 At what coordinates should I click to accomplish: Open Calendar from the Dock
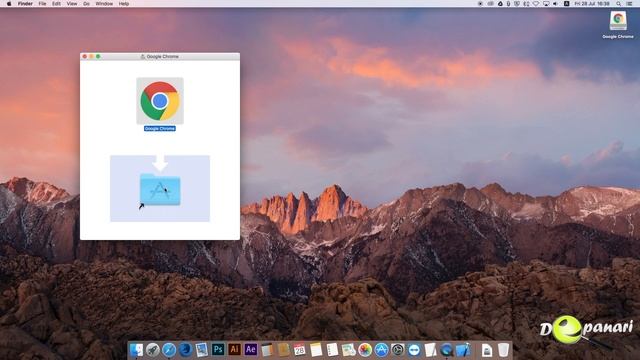(300, 350)
